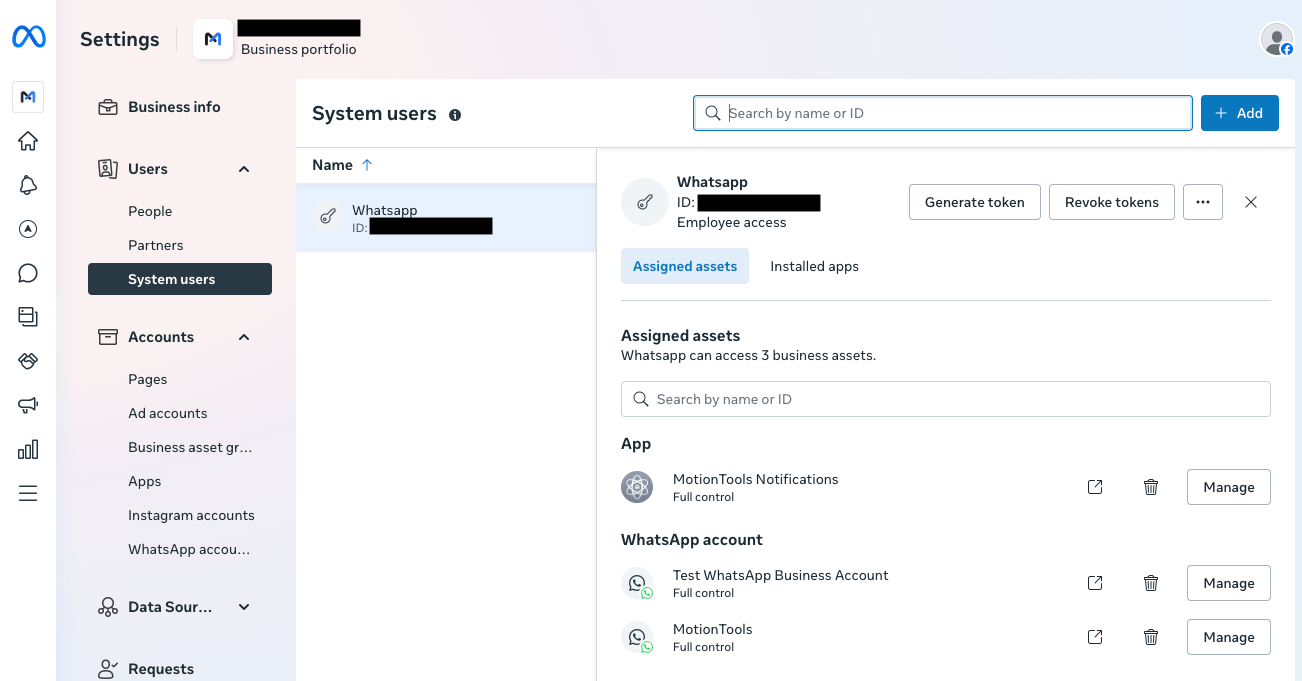The height and width of the screenshot is (681, 1302).
Task: Open the three-dots more options button
Action: click(x=1203, y=202)
